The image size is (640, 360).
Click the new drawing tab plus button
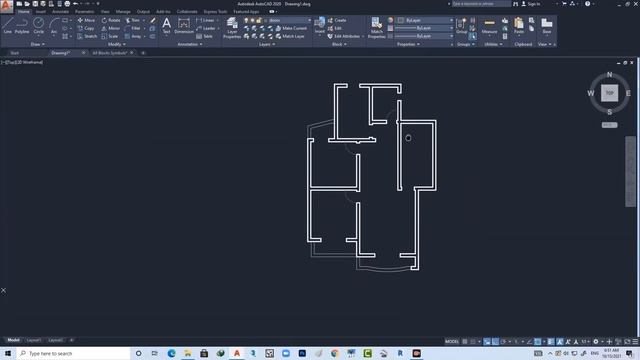point(143,53)
